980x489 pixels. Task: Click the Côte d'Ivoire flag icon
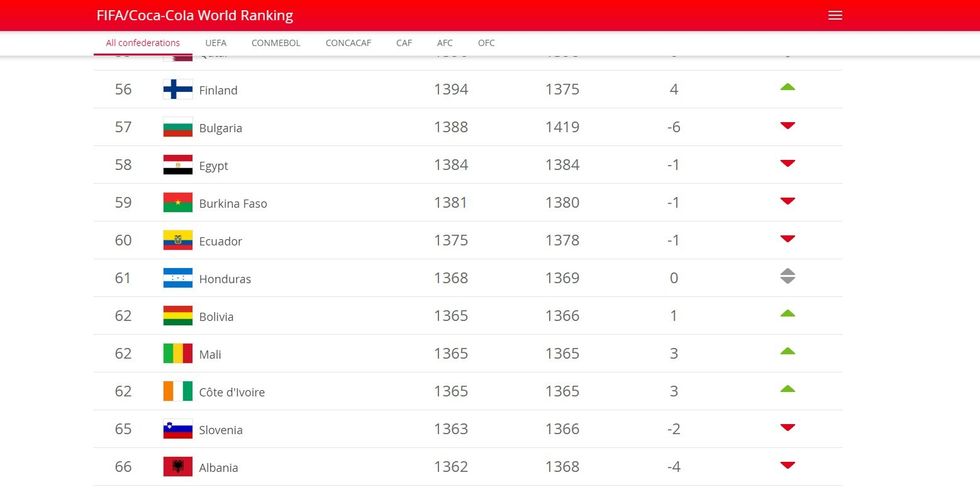click(x=177, y=392)
